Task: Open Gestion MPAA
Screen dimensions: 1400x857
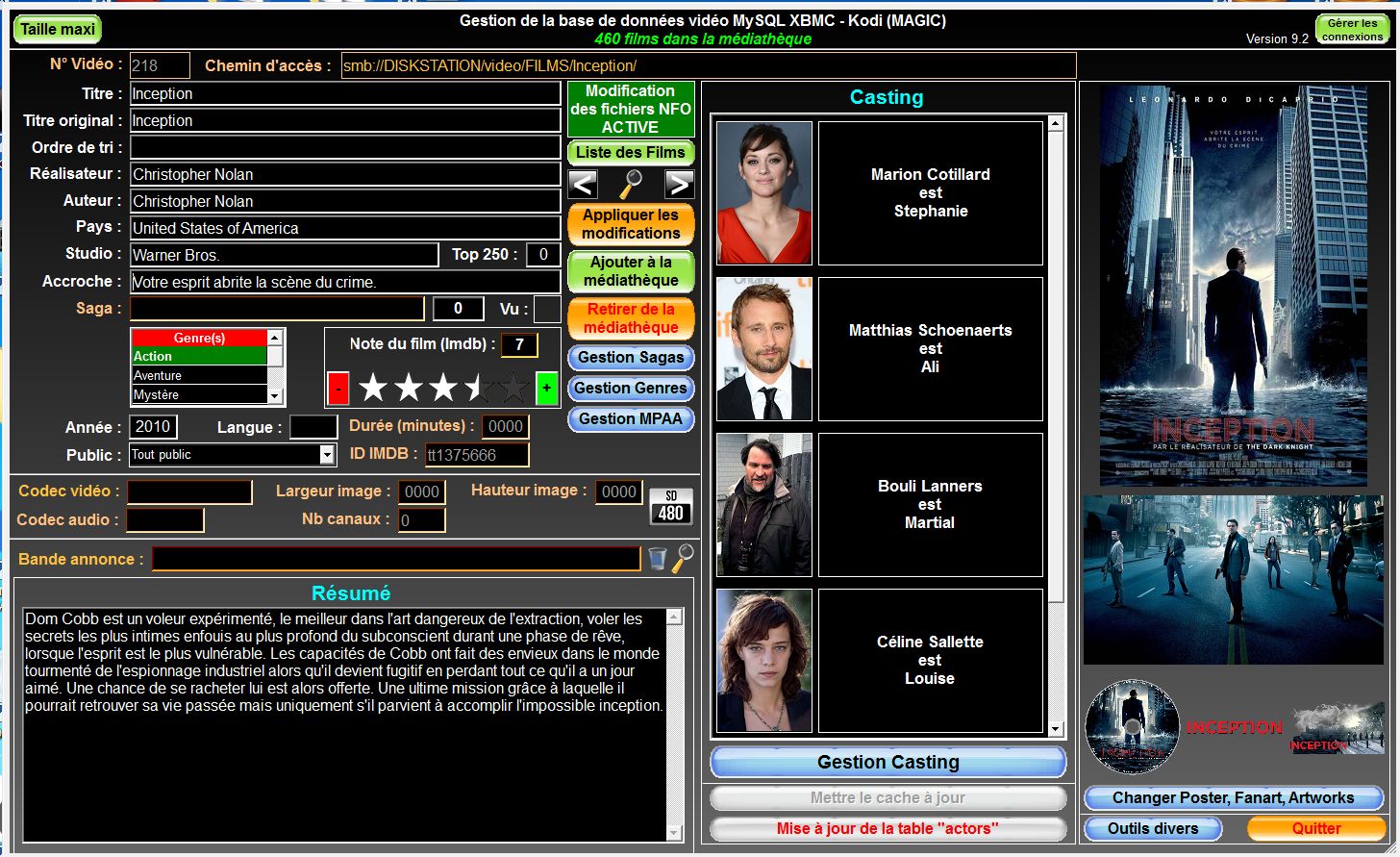Action: click(631, 418)
